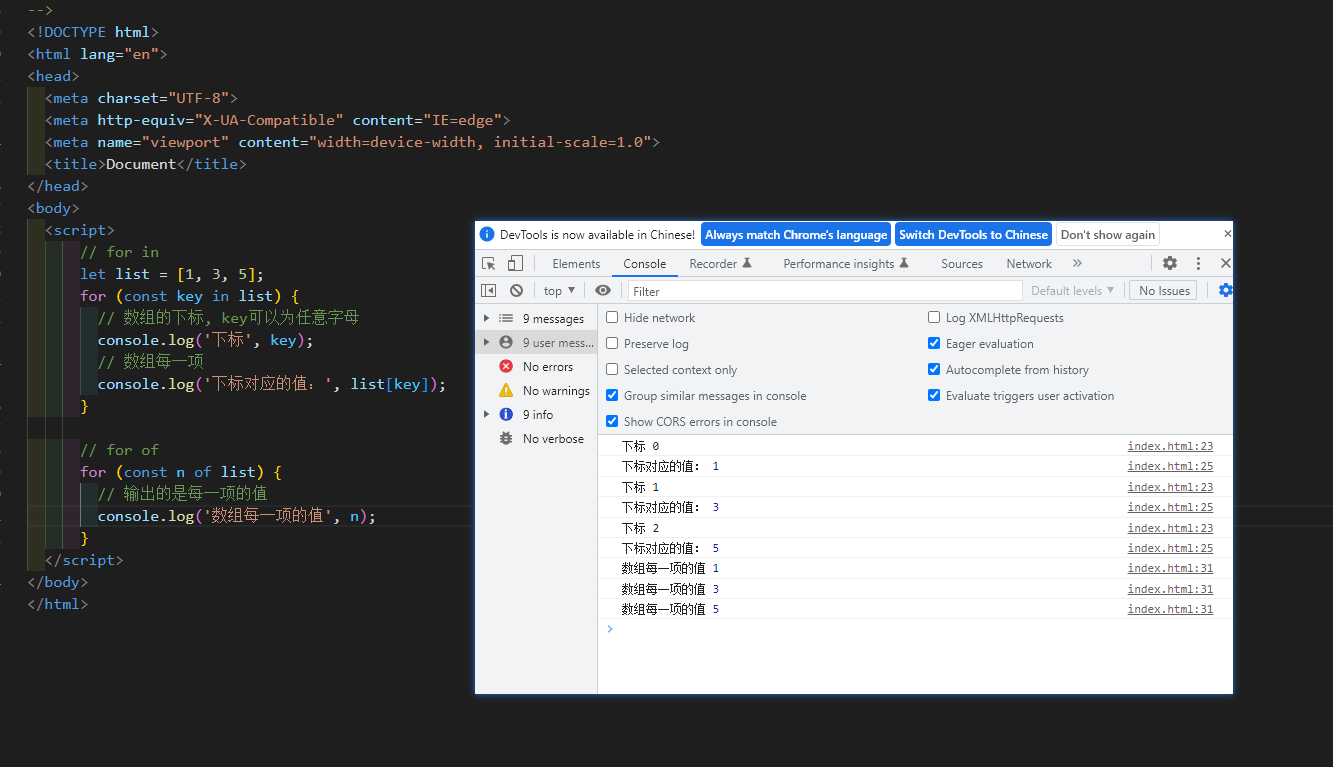Open DevTools settings gear in the tab bar
The image size is (1333, 767).
pos(1170,264)
